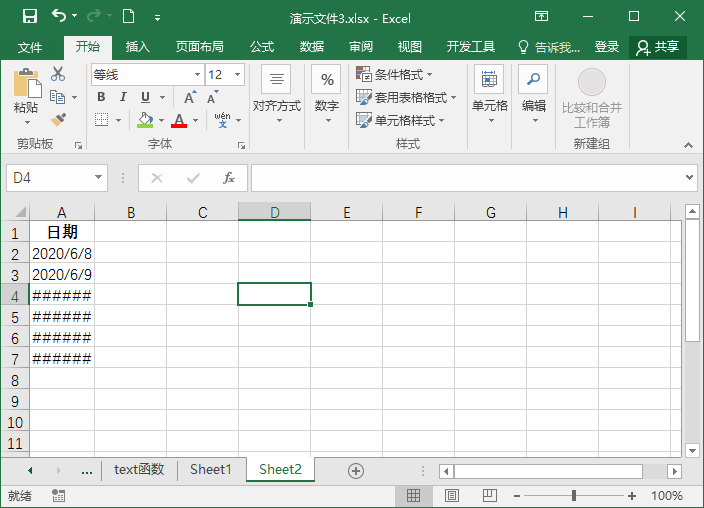This screenshot has height=508, width=704.
Task: Launch clipboard pane dialog launcher
Action: click(78, 145)
